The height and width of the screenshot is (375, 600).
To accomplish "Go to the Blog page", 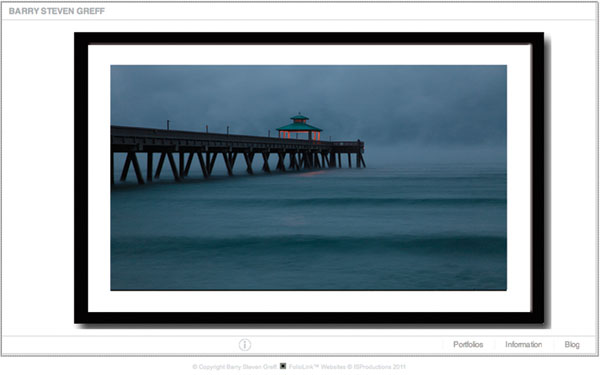I will point(572,344).
